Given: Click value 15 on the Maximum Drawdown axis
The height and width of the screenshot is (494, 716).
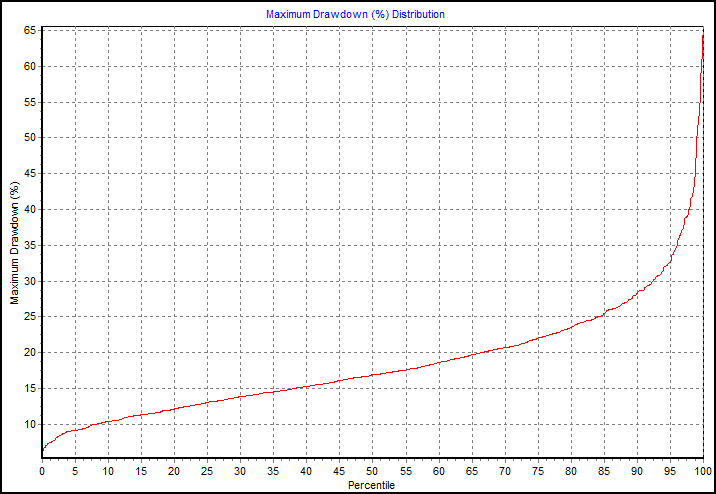Looking at the screenshot, I should pos(30,389).
